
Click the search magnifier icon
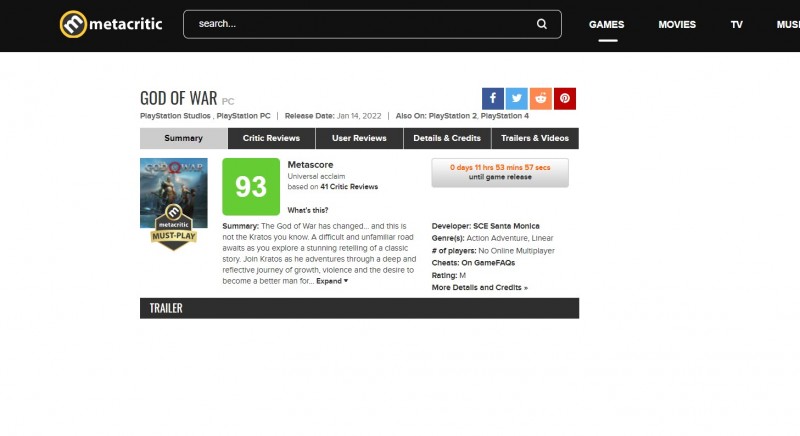point(542,24)
